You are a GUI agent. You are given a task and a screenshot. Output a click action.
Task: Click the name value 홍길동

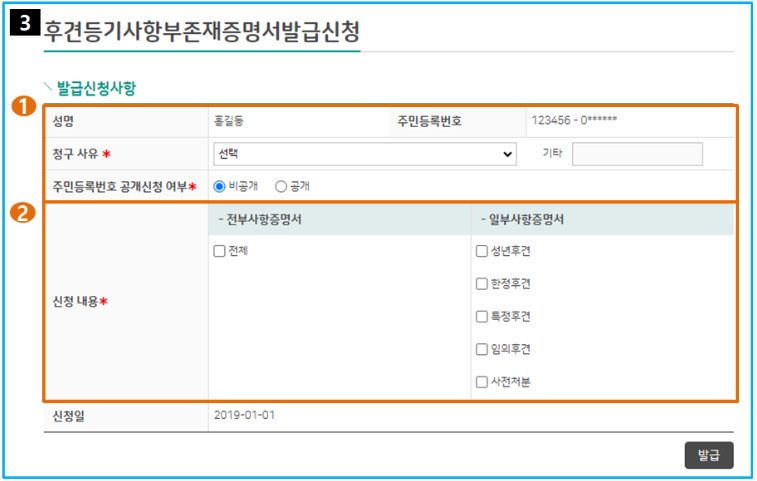228,121
